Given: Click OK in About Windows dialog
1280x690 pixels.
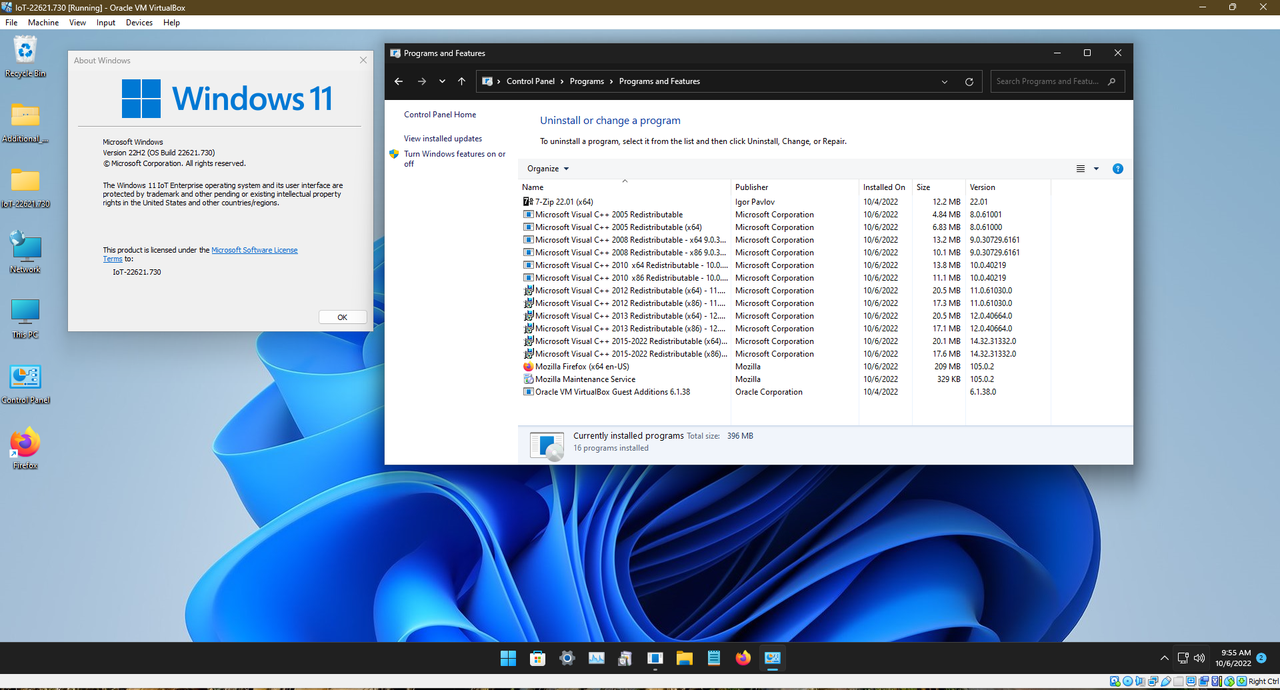Looking at the screenshot, I should (x=342, y=317).
